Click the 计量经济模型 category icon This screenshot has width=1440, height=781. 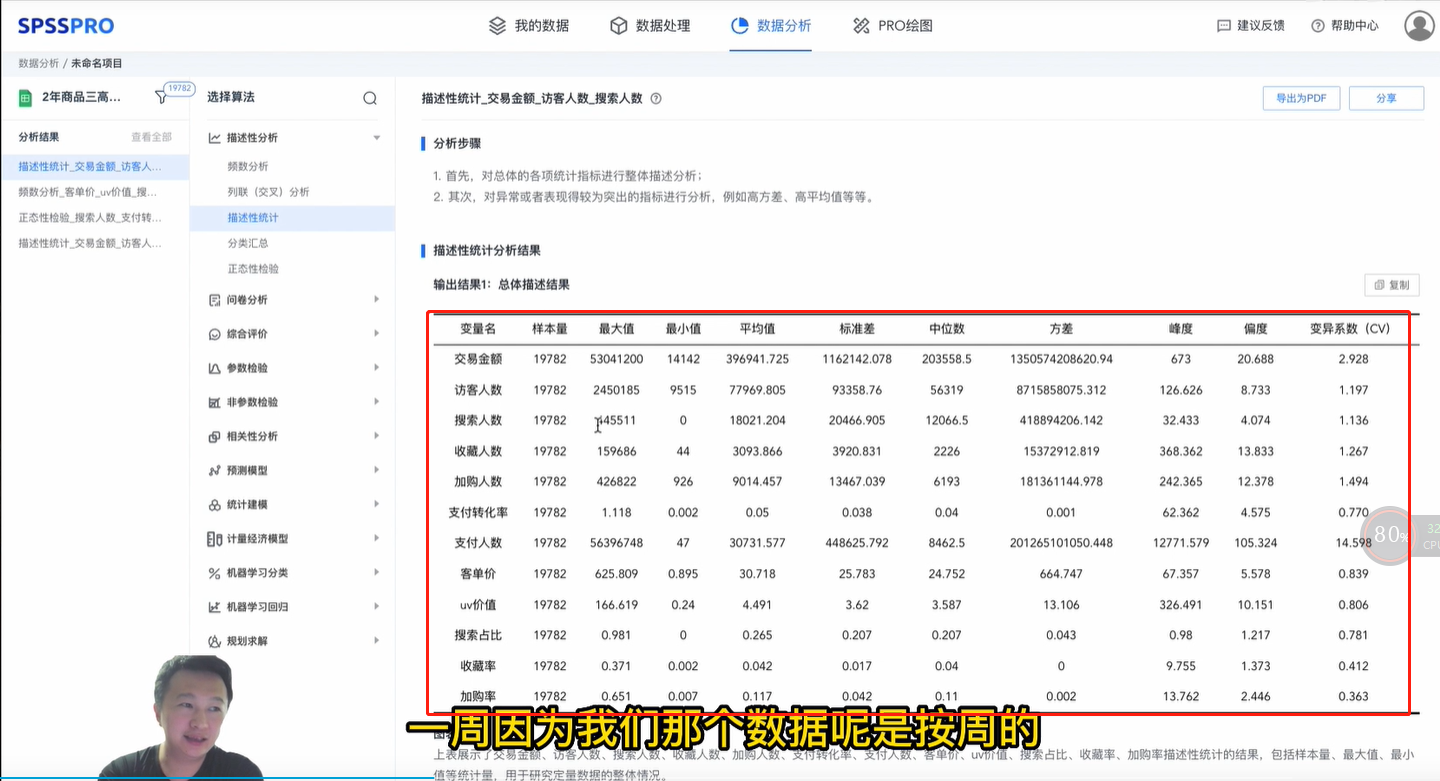(214, 539)
